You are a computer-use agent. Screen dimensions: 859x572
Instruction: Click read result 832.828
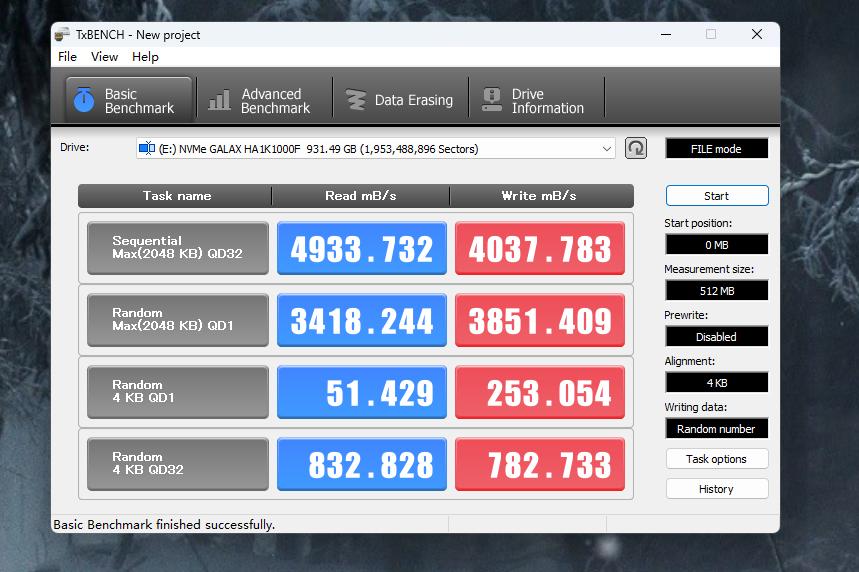[x=362, y=464]
